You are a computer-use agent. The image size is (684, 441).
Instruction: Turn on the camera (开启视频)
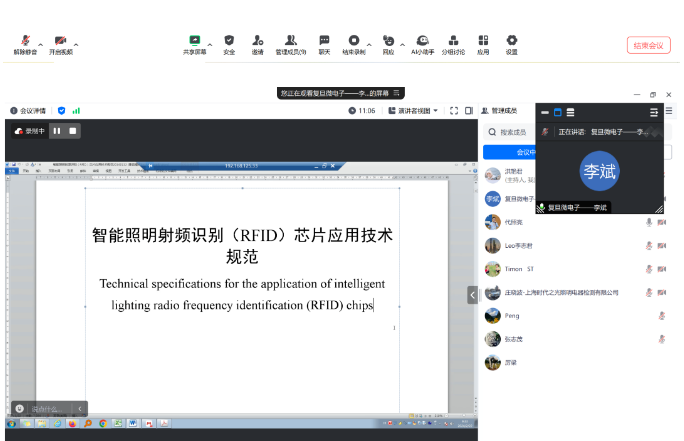63,42
